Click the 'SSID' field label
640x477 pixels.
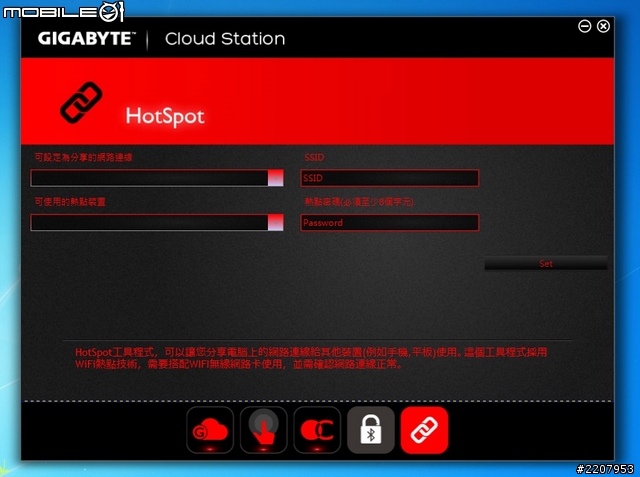(314, 158)
